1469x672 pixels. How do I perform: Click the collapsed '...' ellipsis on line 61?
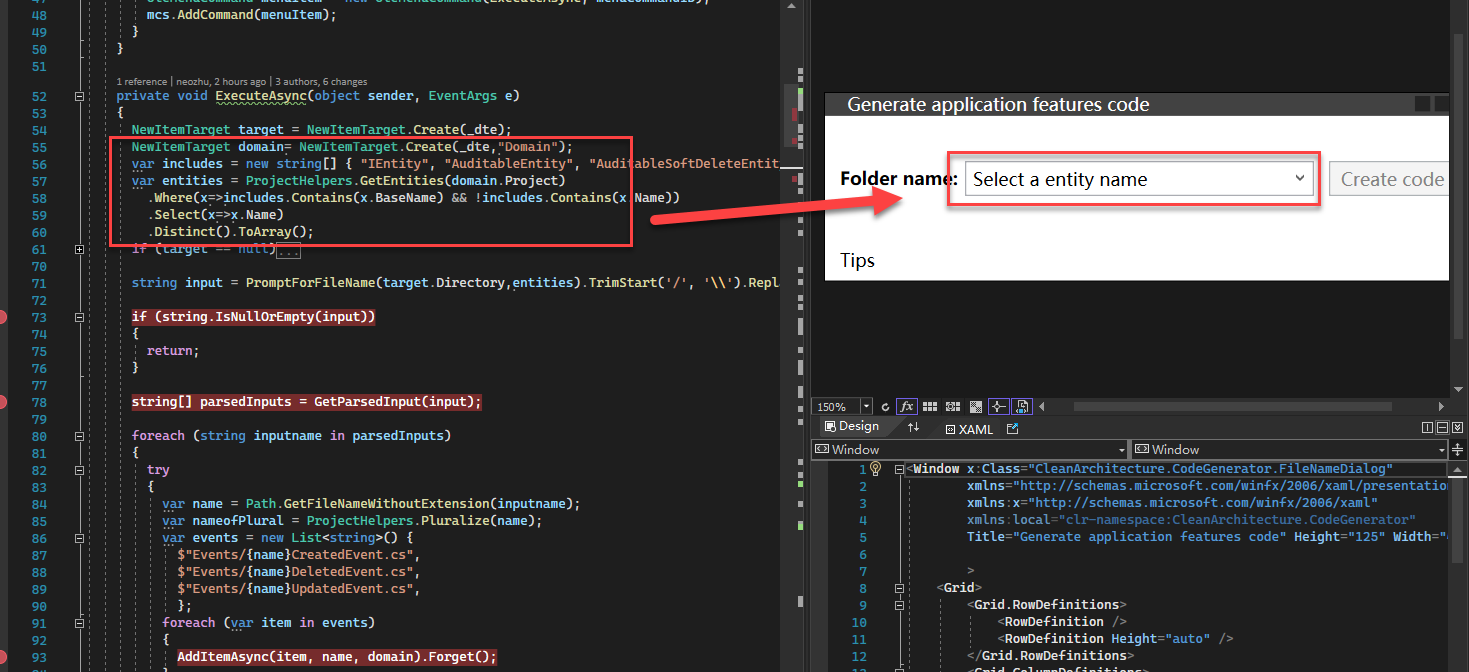pyautogui.click(x=287, y=249)
